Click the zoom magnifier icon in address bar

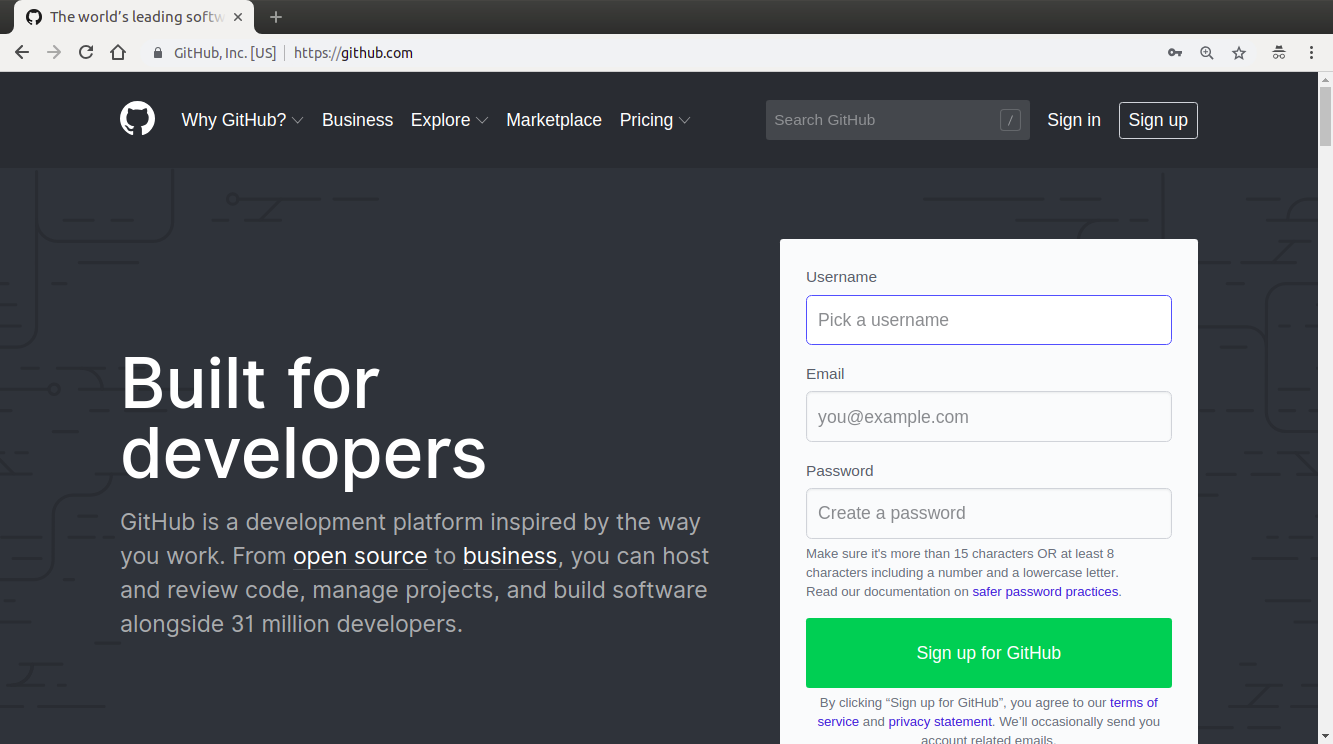point(1207,53)
